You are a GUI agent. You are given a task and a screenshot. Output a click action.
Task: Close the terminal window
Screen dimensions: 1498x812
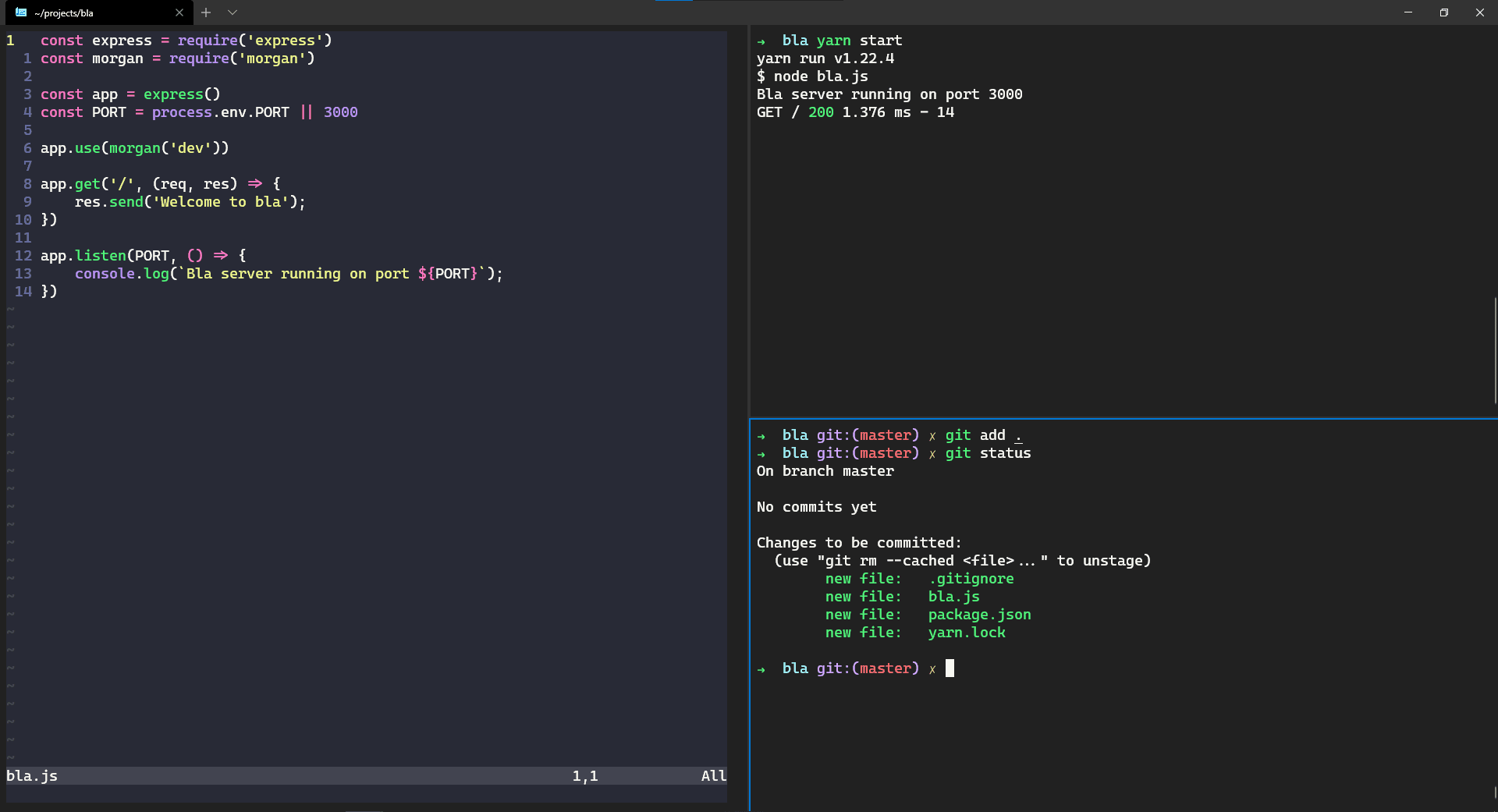[x=1480, y=12]
